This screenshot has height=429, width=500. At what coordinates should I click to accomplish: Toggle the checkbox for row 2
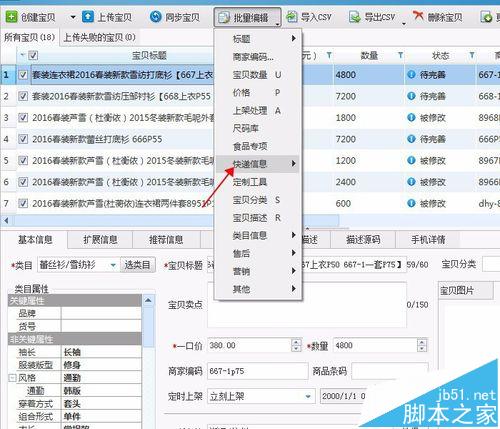(23, 96)
